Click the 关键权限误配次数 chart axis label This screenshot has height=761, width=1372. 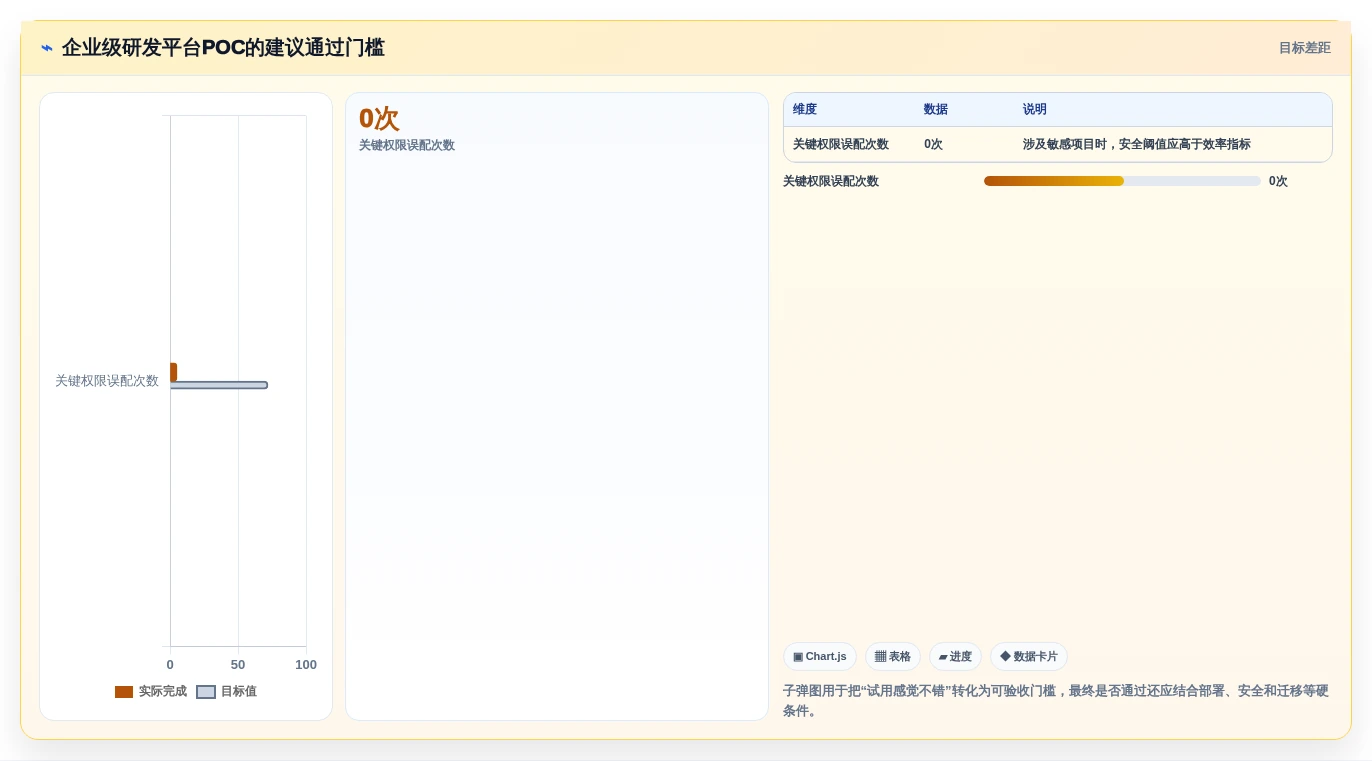coord(107,381)
